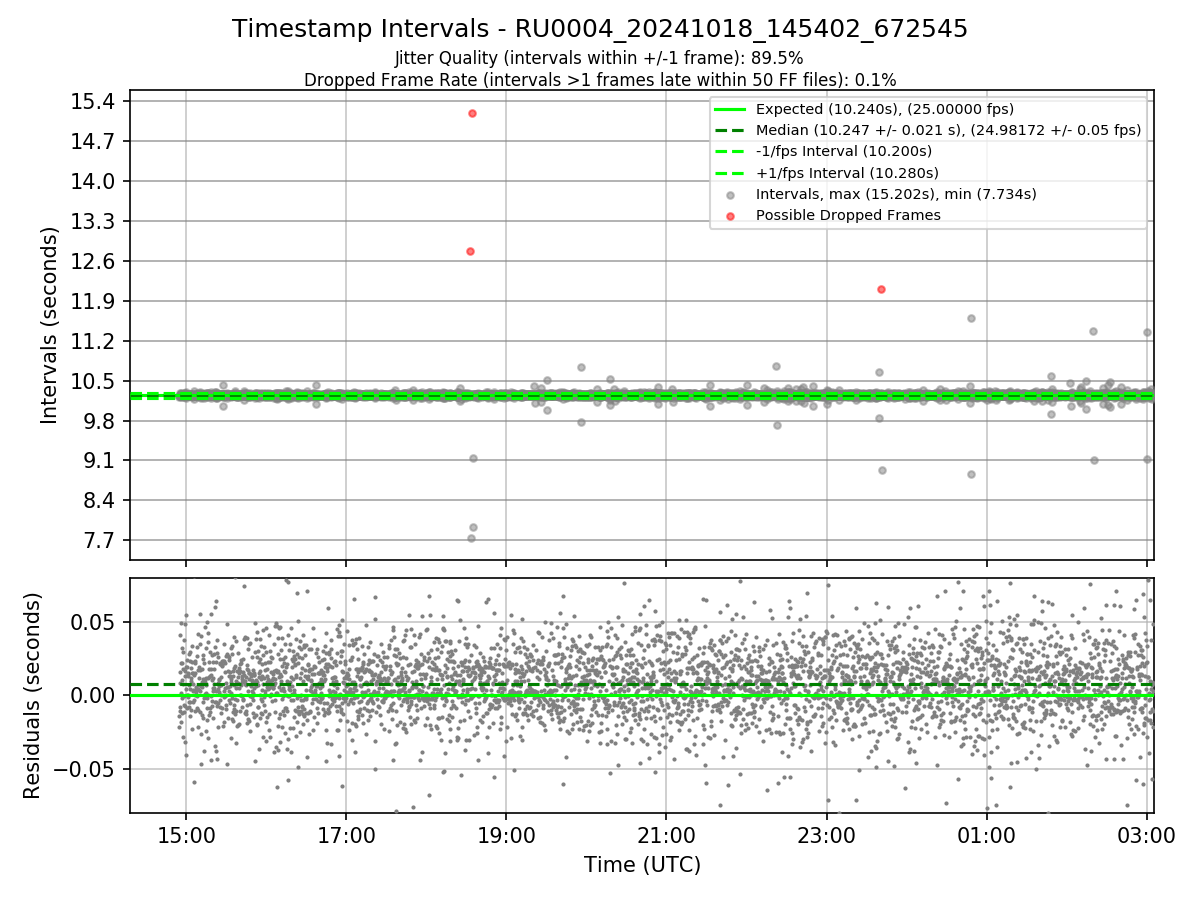1200x900 pixels.
Task: Click legend entry "-1/fps Interval (10.200s)"
Action: point(844,151)
